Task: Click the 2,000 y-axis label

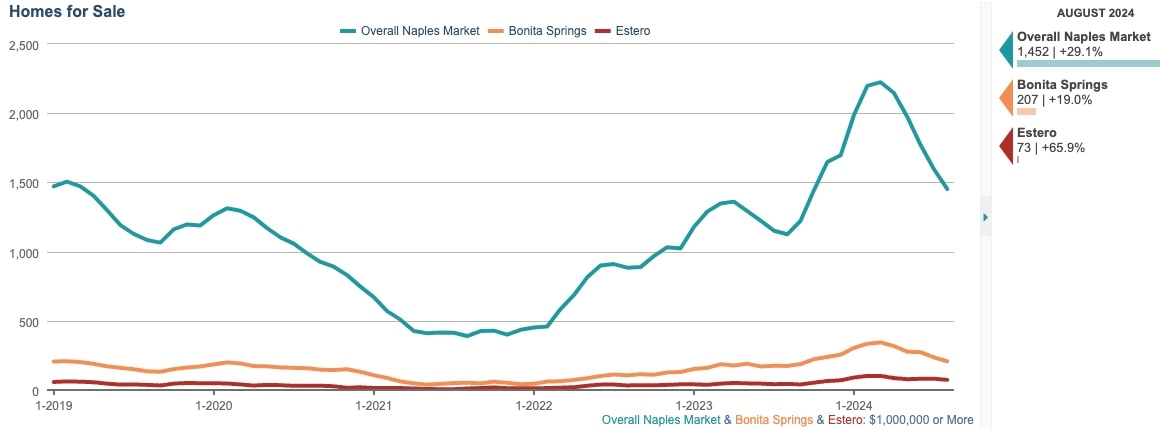Action: (x=23, y=114)
